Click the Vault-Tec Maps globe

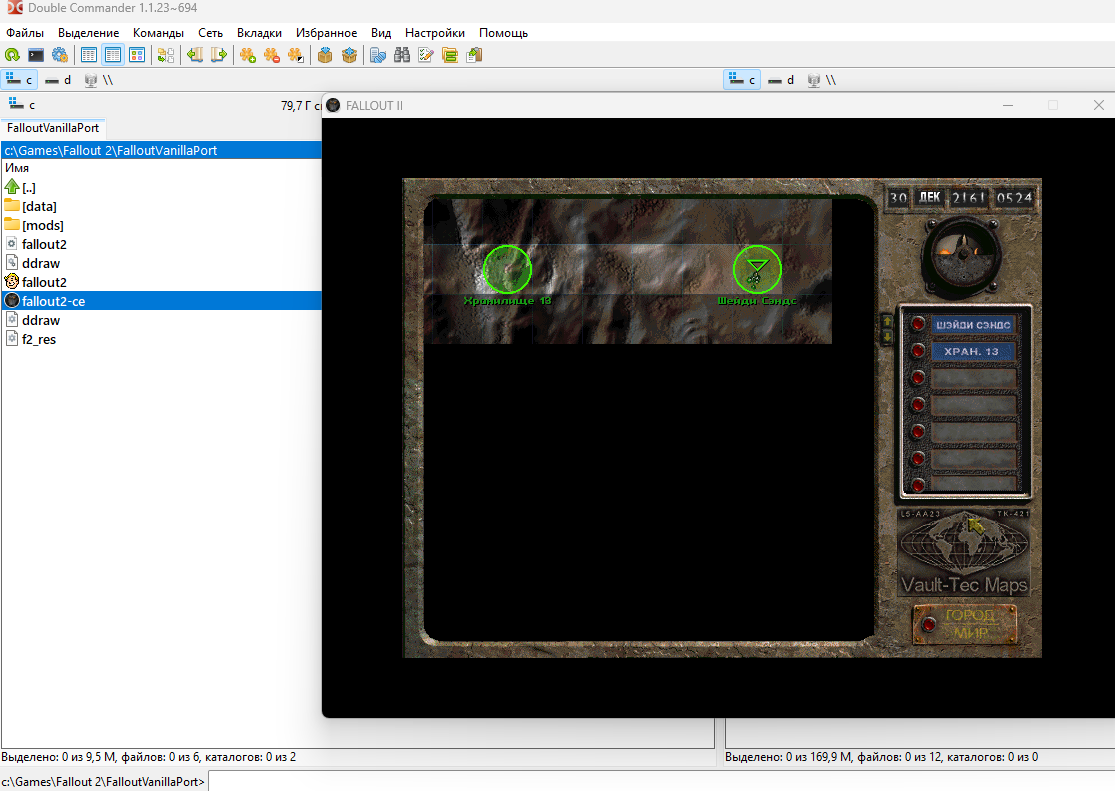tap(964, 545)
